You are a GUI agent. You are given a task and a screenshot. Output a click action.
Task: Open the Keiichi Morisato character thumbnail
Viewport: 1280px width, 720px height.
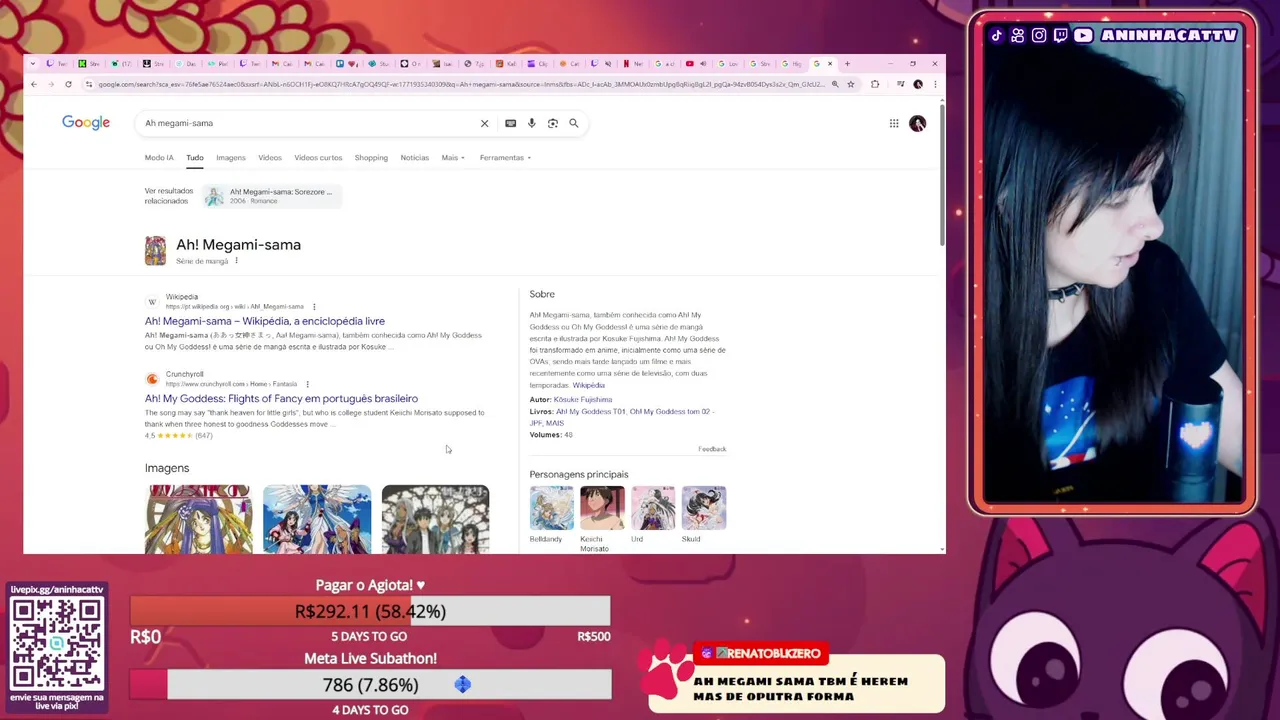tap(602, 508)
